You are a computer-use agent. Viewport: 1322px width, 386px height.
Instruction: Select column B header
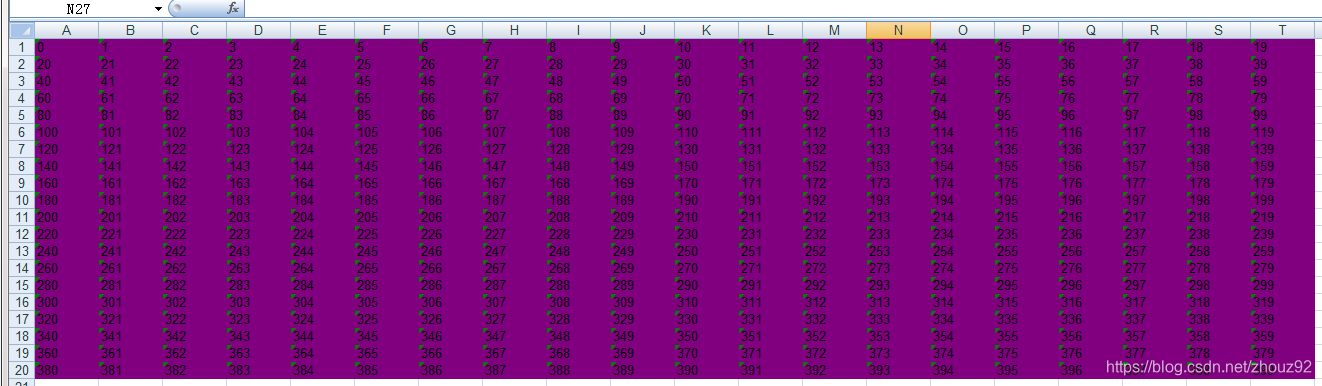tap(130, 31)
